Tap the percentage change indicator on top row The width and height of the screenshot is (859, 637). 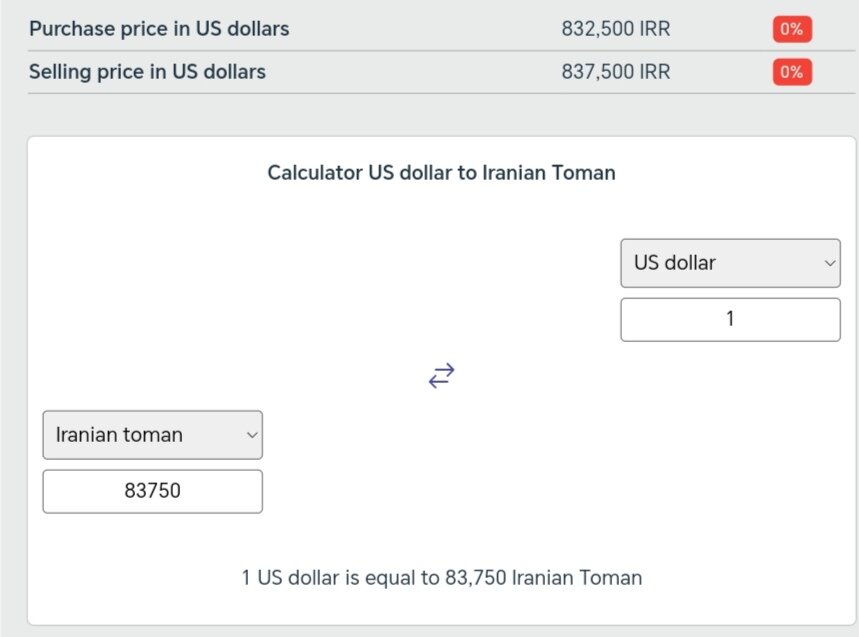click(791, 29)
